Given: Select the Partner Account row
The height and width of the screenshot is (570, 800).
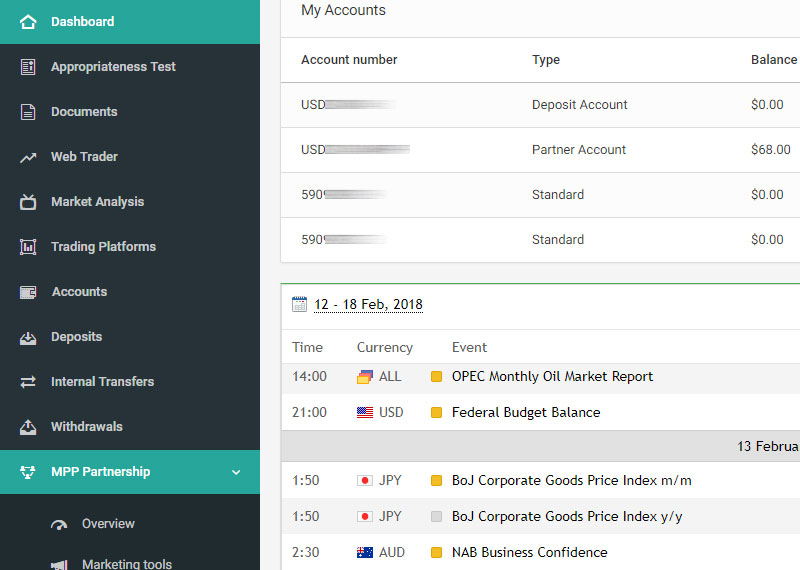Looking at the screenshot, I should (540, 150).
